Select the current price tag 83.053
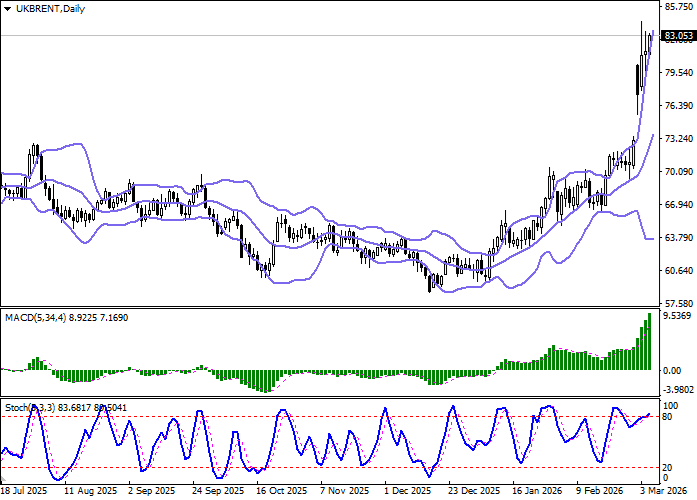Screen dimensions: 697x500 click(x=678, y=36)
